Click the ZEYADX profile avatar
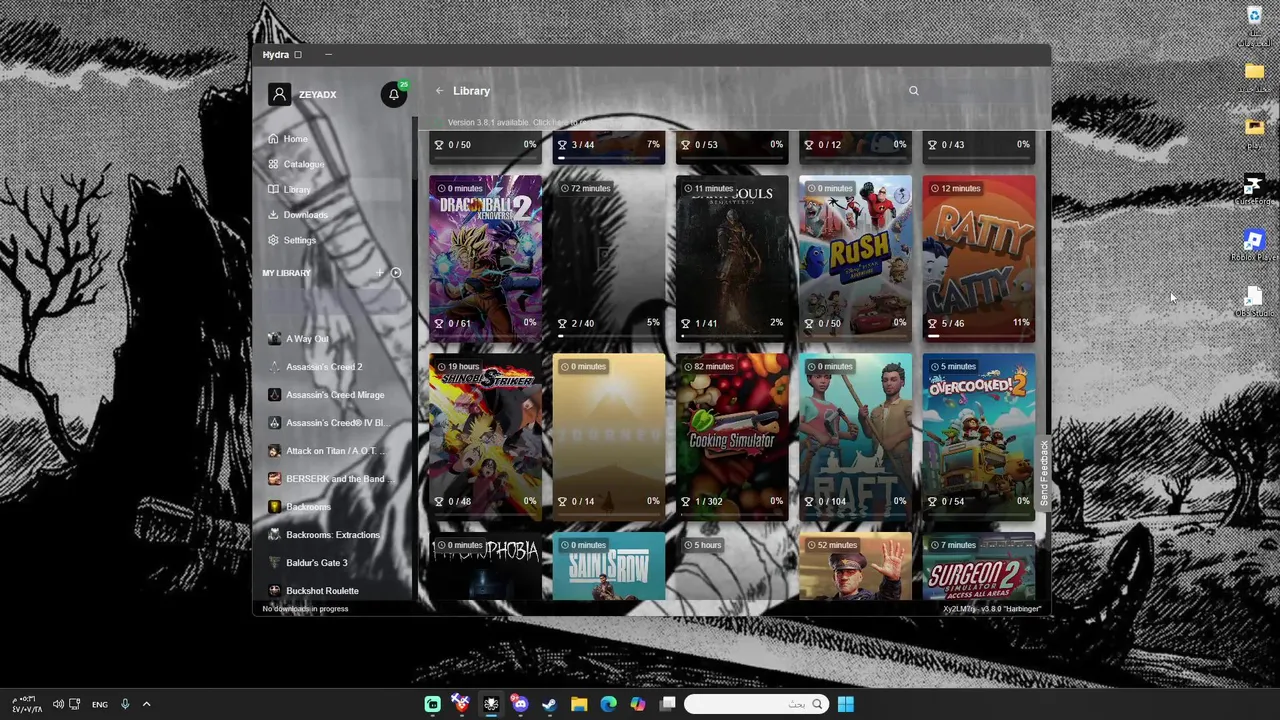Viewport: 1280px width, 720px height. pos(279,94)
